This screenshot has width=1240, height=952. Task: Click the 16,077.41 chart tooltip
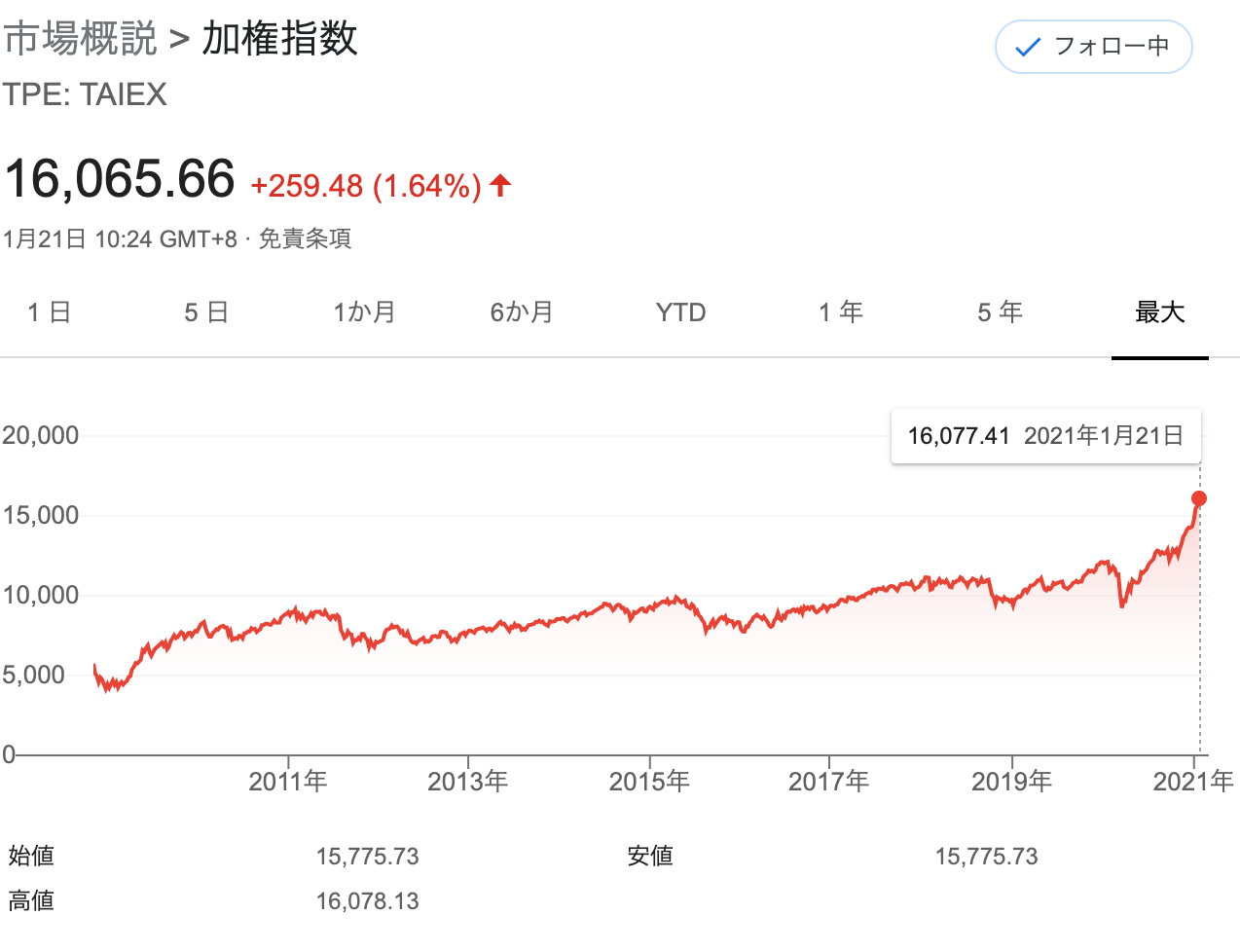tap(1045, 436)
